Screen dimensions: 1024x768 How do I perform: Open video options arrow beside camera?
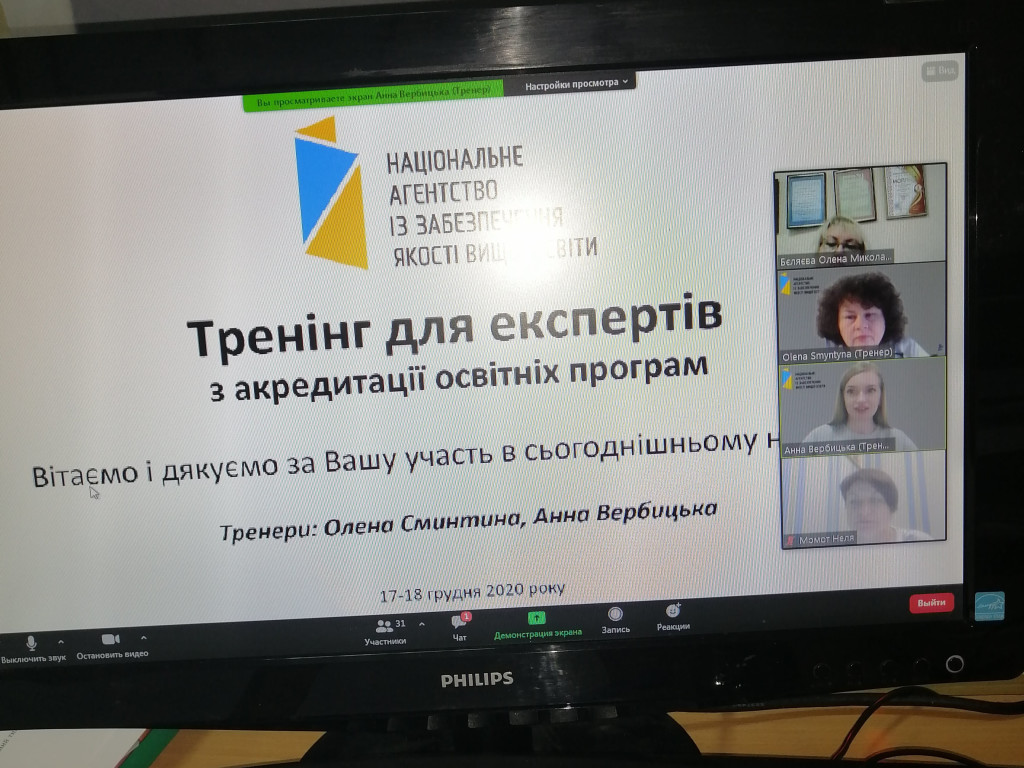coord(144,638)
